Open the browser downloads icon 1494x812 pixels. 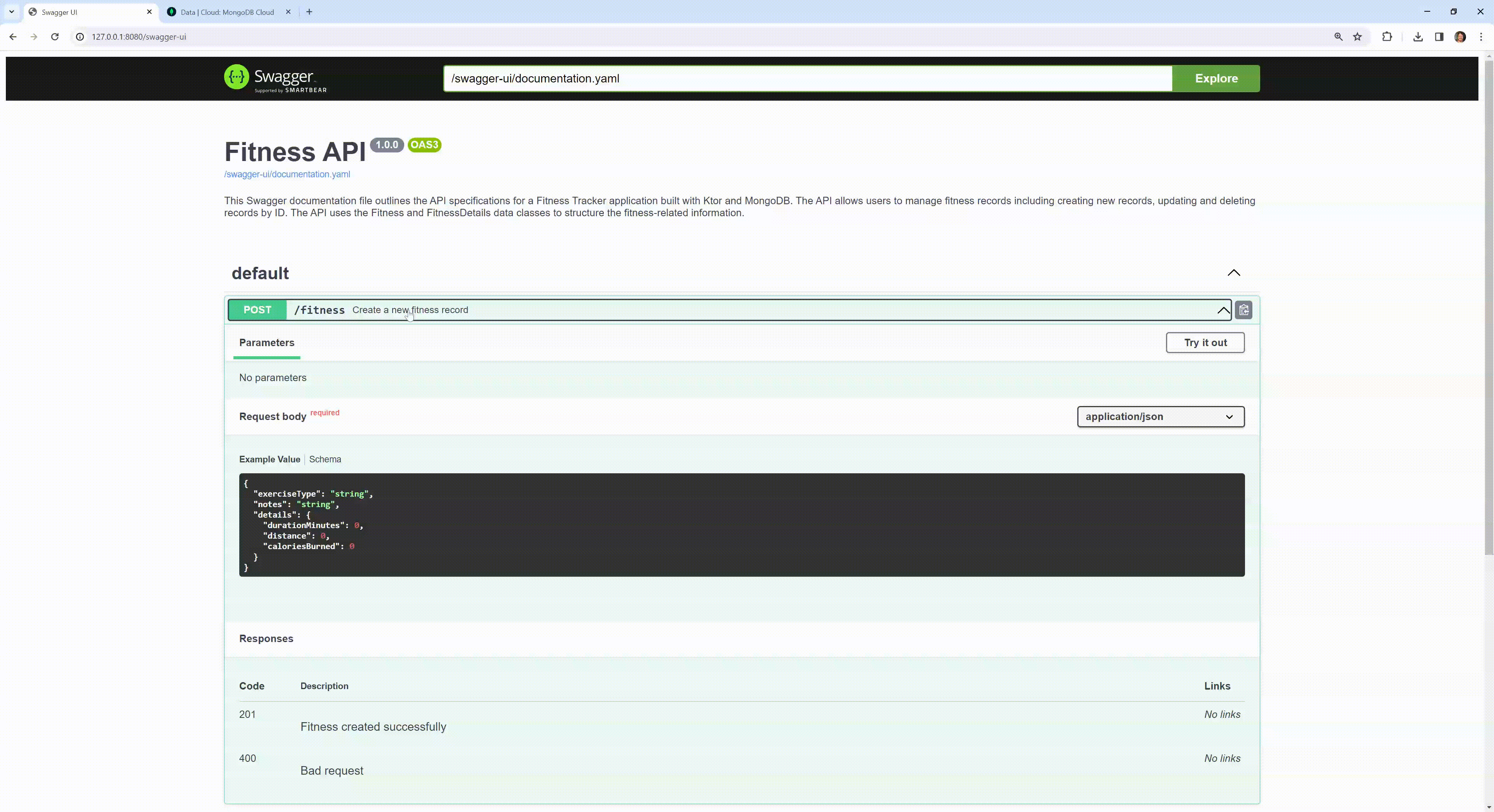click(1417, 37)
